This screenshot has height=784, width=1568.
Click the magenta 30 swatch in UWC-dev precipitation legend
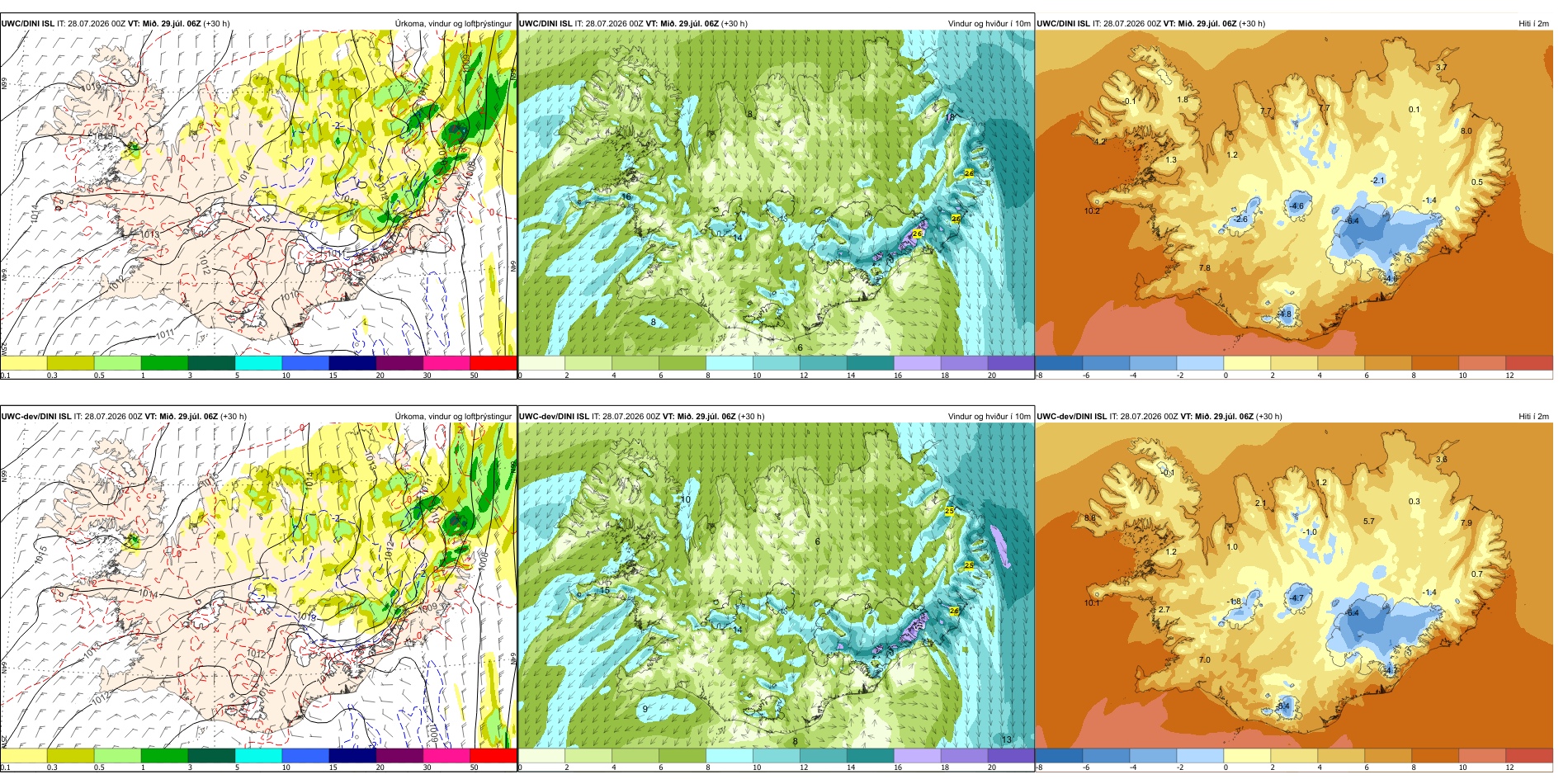pyautogui.click(x=446, y=756)
